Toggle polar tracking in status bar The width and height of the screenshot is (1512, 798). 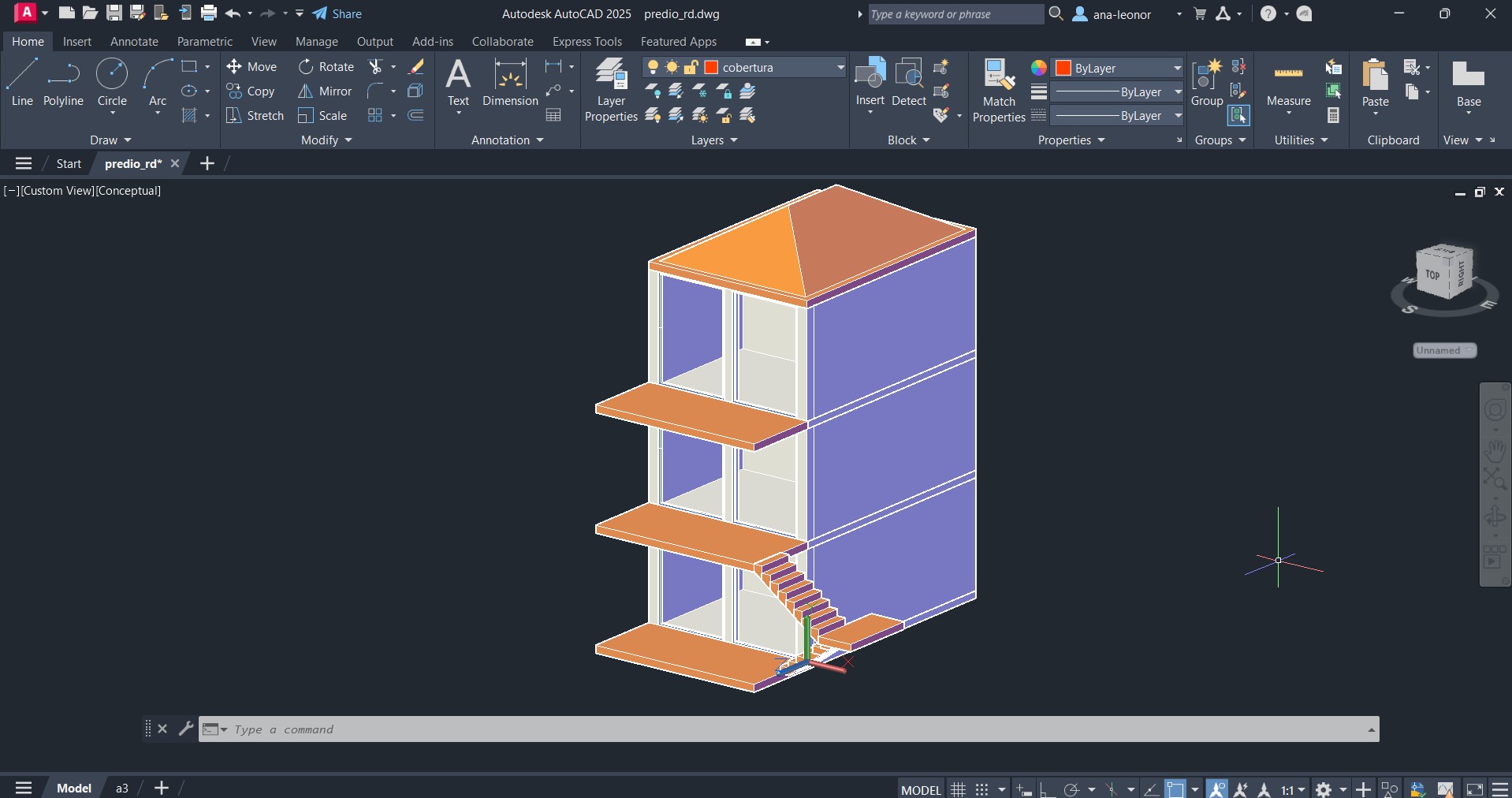[1071, 789]
